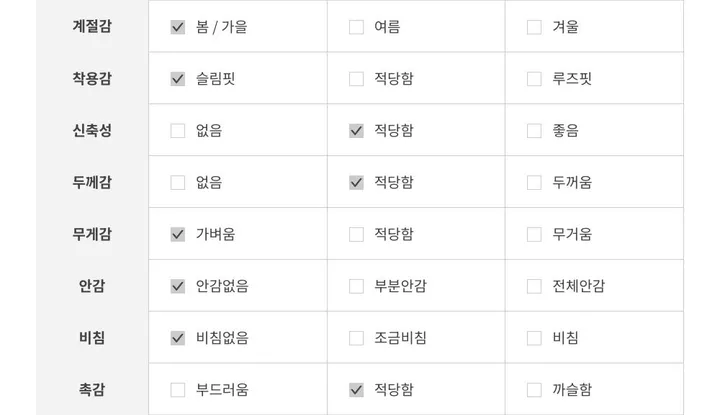The width and height of the screenshot is (720, 415).
Task: Uncheck the 안감없음 checkbox
Action: tap(178, 286)
